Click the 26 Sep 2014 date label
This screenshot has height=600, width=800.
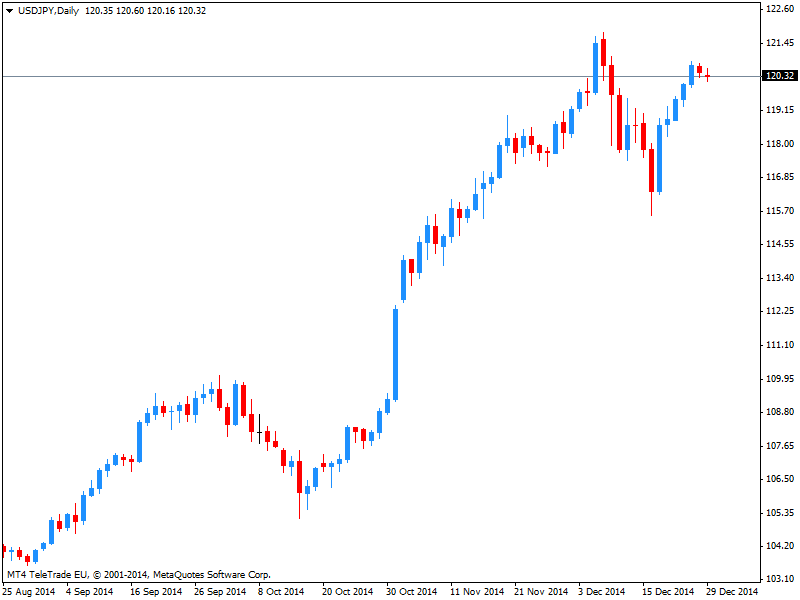click(220, 592)
